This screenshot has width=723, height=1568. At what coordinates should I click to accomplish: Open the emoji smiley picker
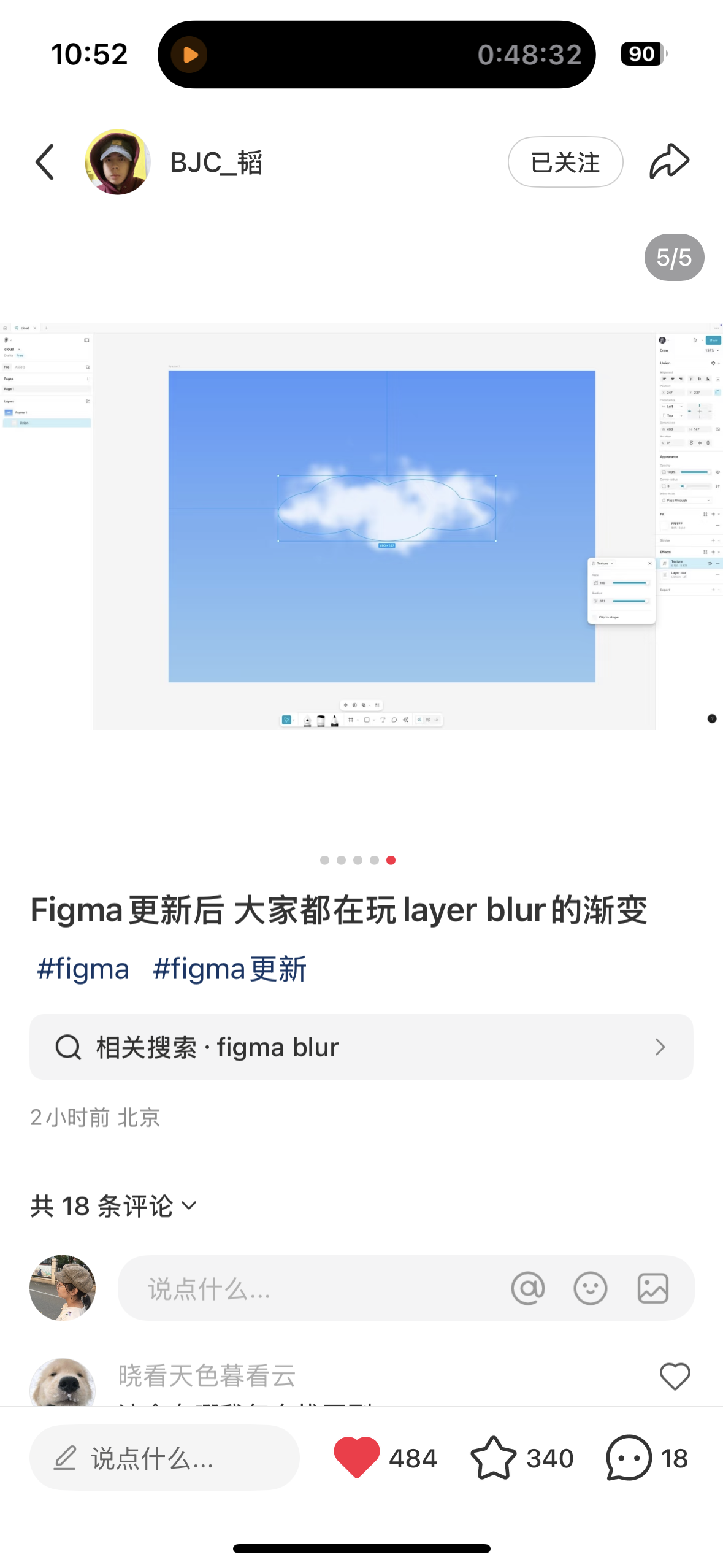click(x=591, y=1288)
